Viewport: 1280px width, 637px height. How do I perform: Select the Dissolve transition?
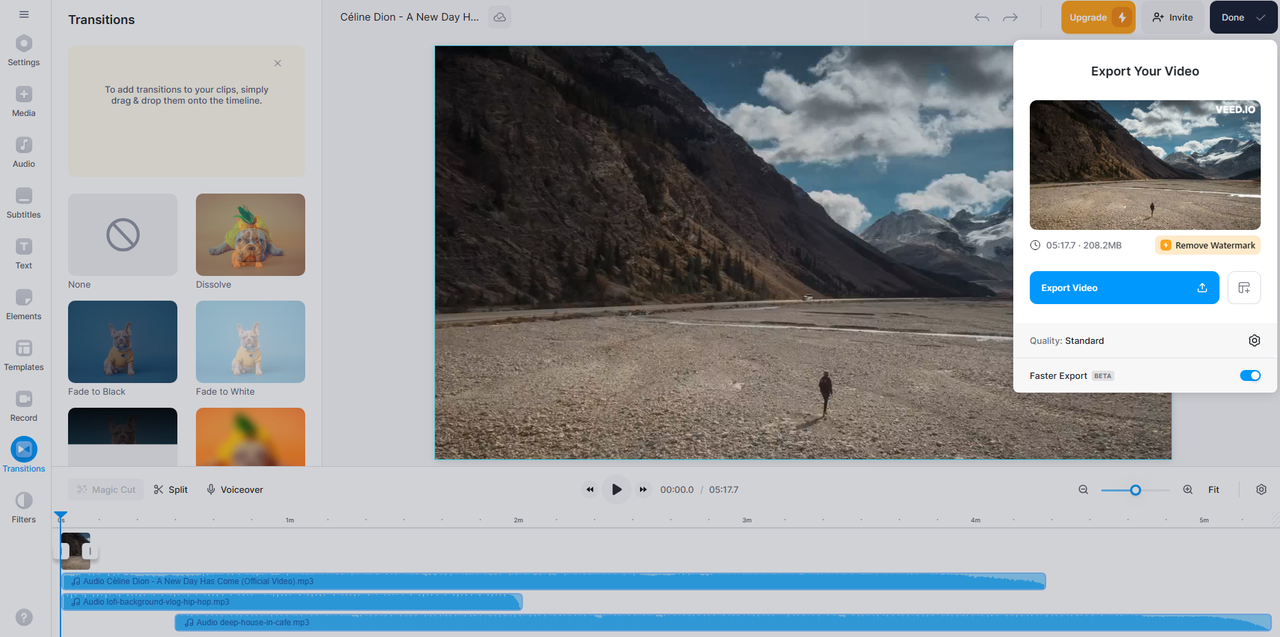(x=250, y=235)
